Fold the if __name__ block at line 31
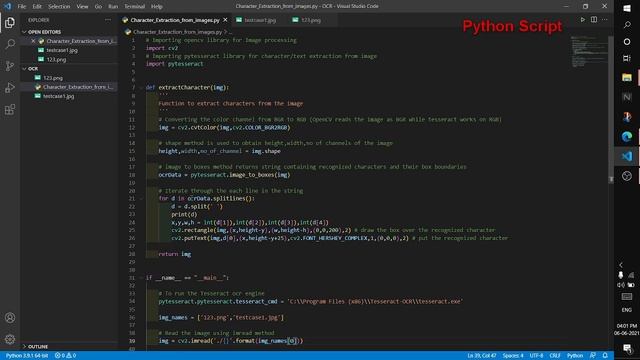The image size is (640, 360). click(141, 278)
